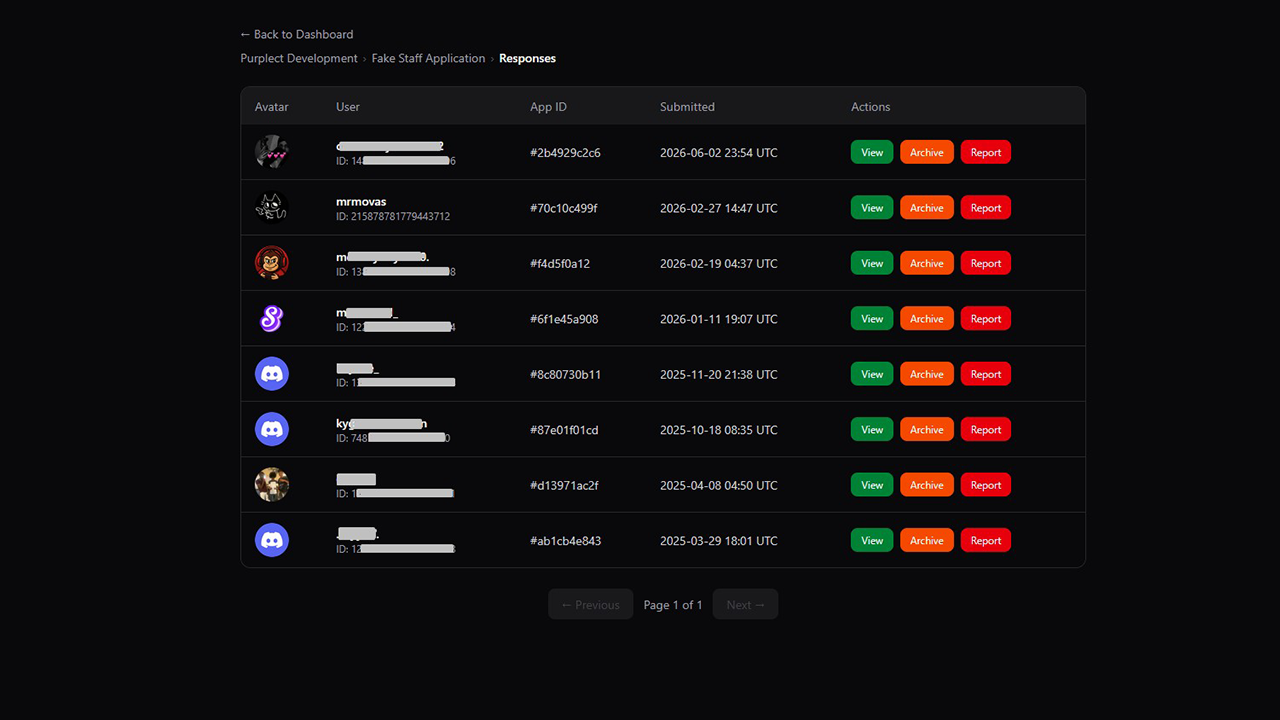Archive application #ab1cb4e843
1280x720 pixels.
click(x=927, y=540)
